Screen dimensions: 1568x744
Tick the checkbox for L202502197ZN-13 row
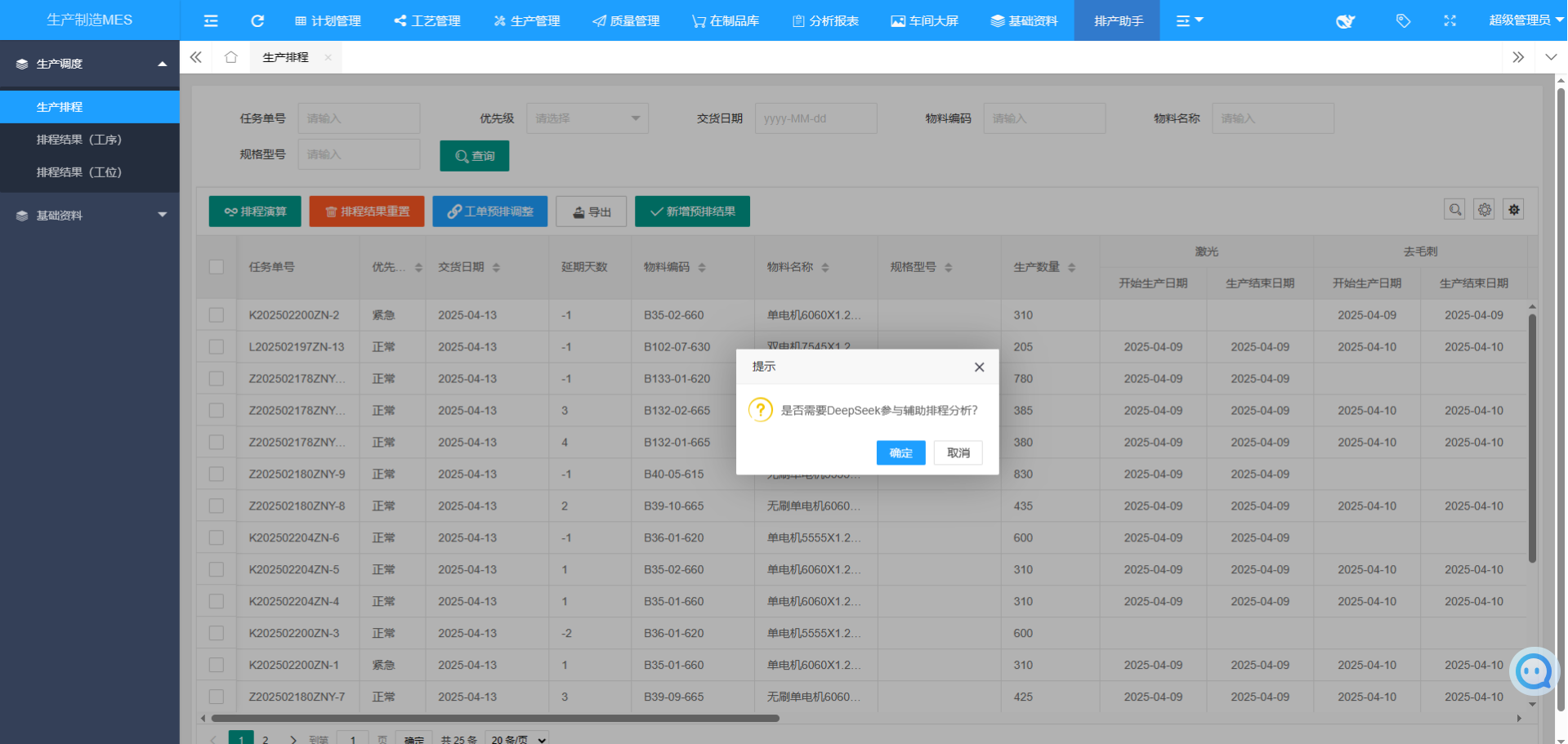[x=217, y=346]
